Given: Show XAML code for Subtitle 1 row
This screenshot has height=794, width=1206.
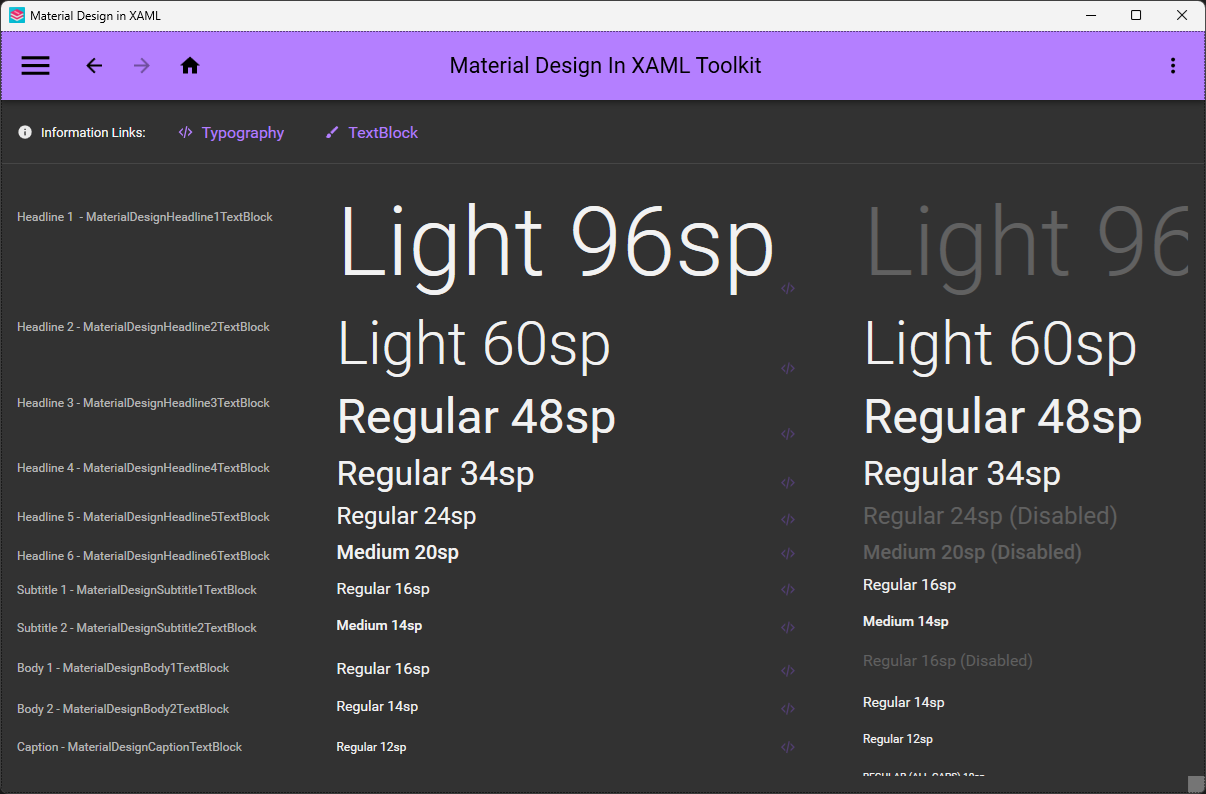Looking at the screenshot, I should click(788, 590).
